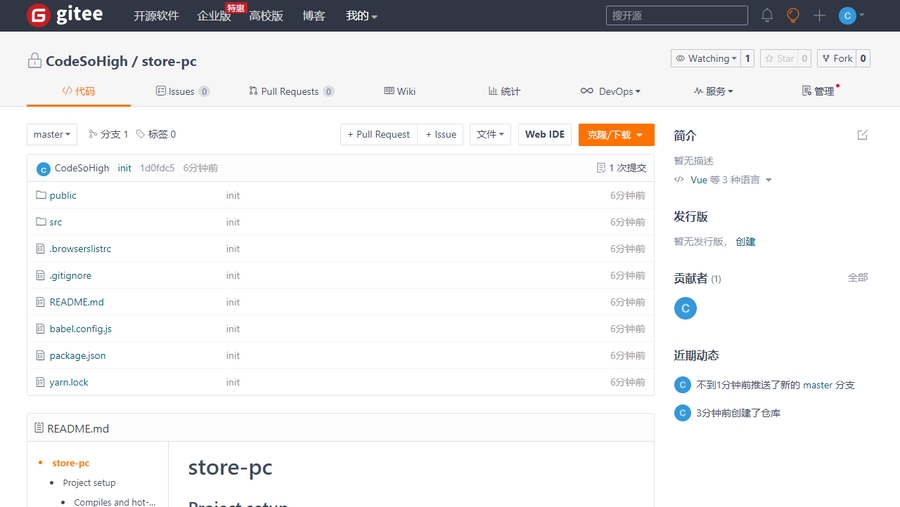Open the Watching dropdown
900x507 pixels.
point(708,59)
